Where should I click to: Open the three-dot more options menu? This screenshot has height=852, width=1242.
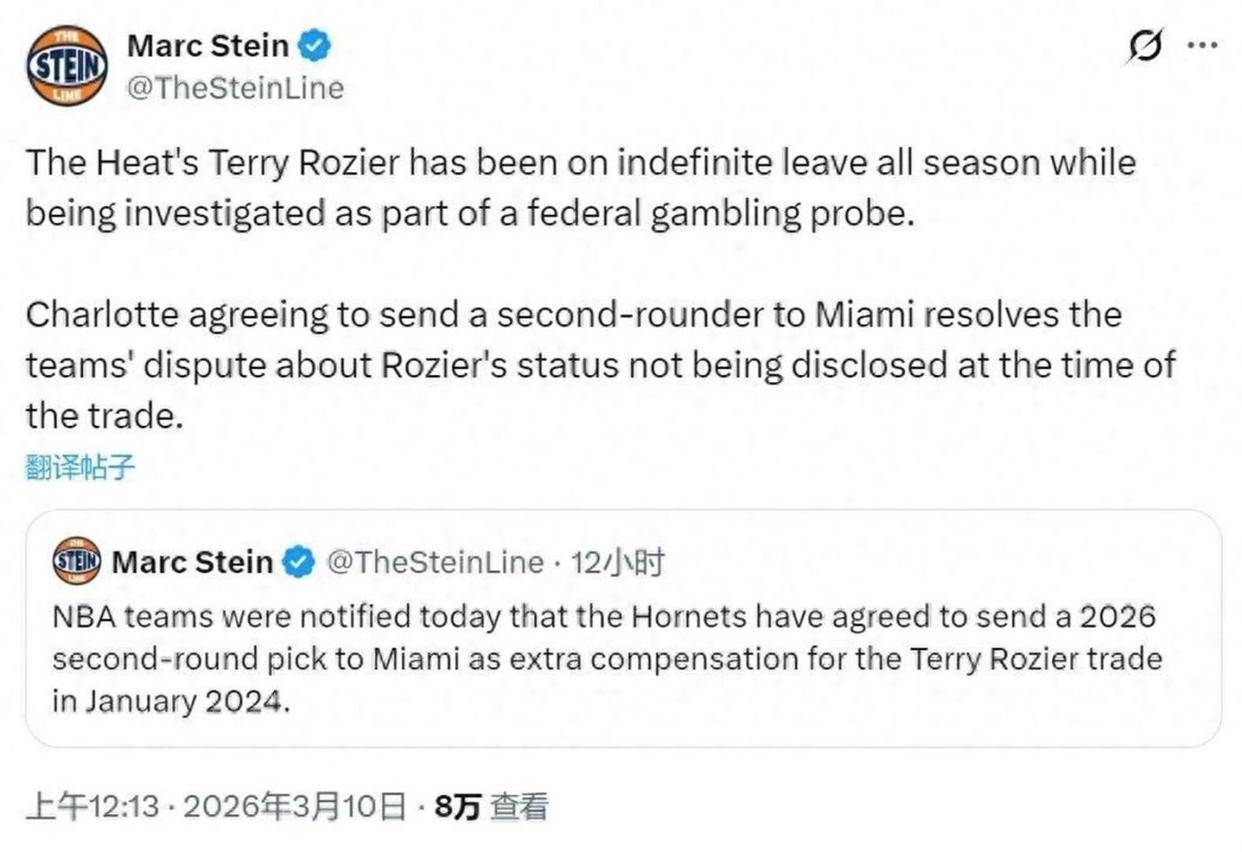[x=1201, y=46]
